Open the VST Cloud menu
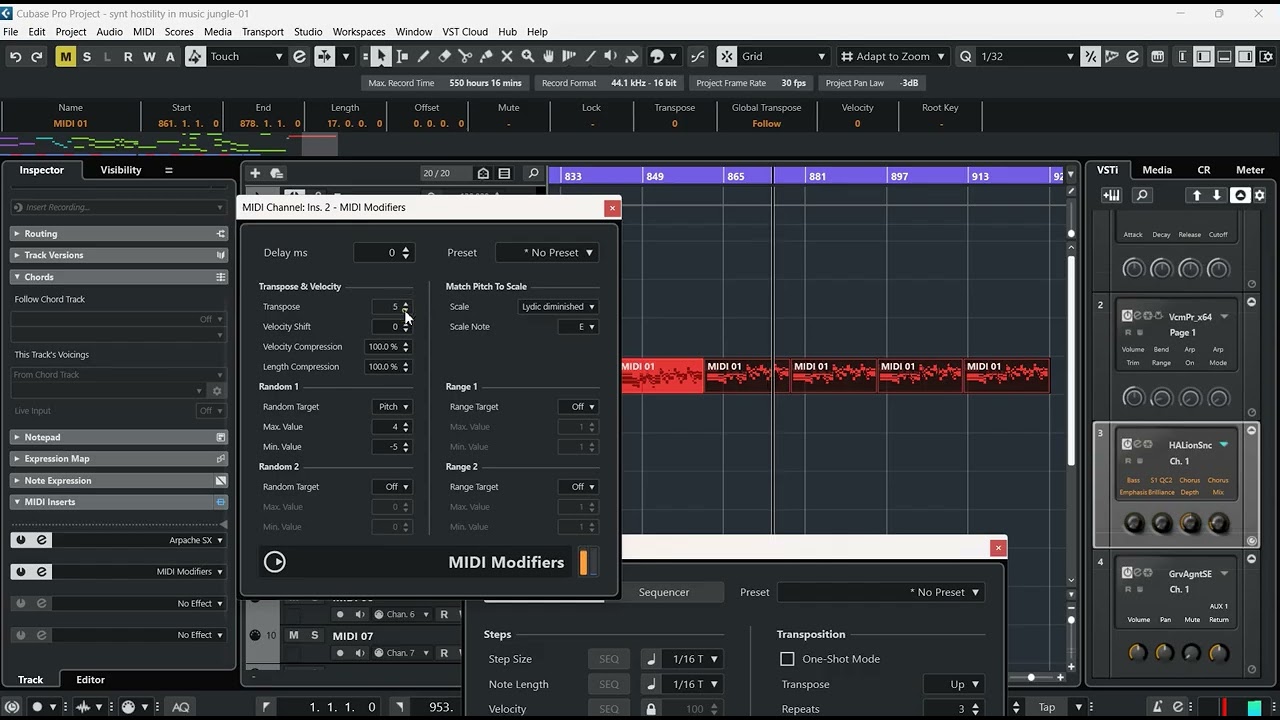 463,32
